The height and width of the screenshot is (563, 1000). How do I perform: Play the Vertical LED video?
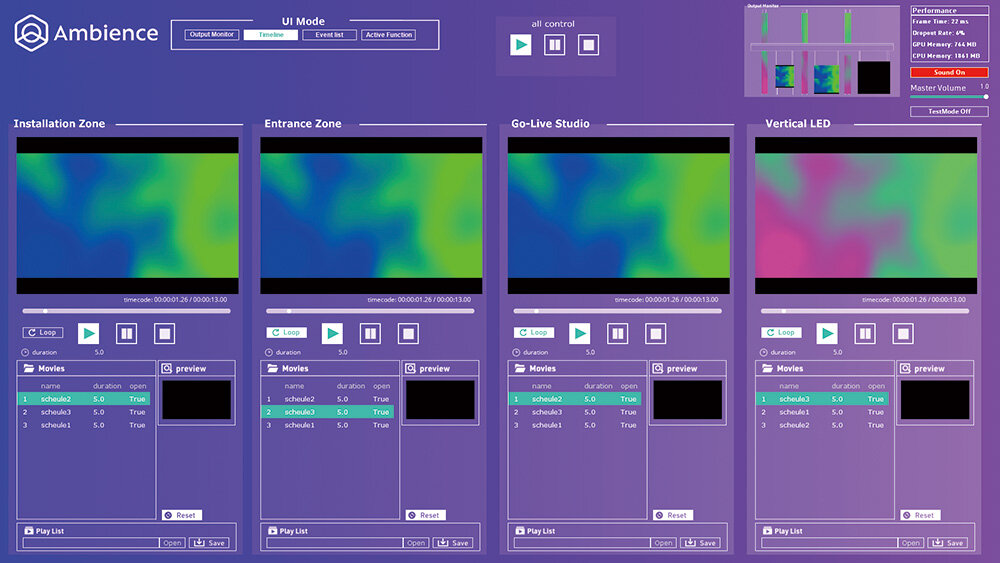827,333
